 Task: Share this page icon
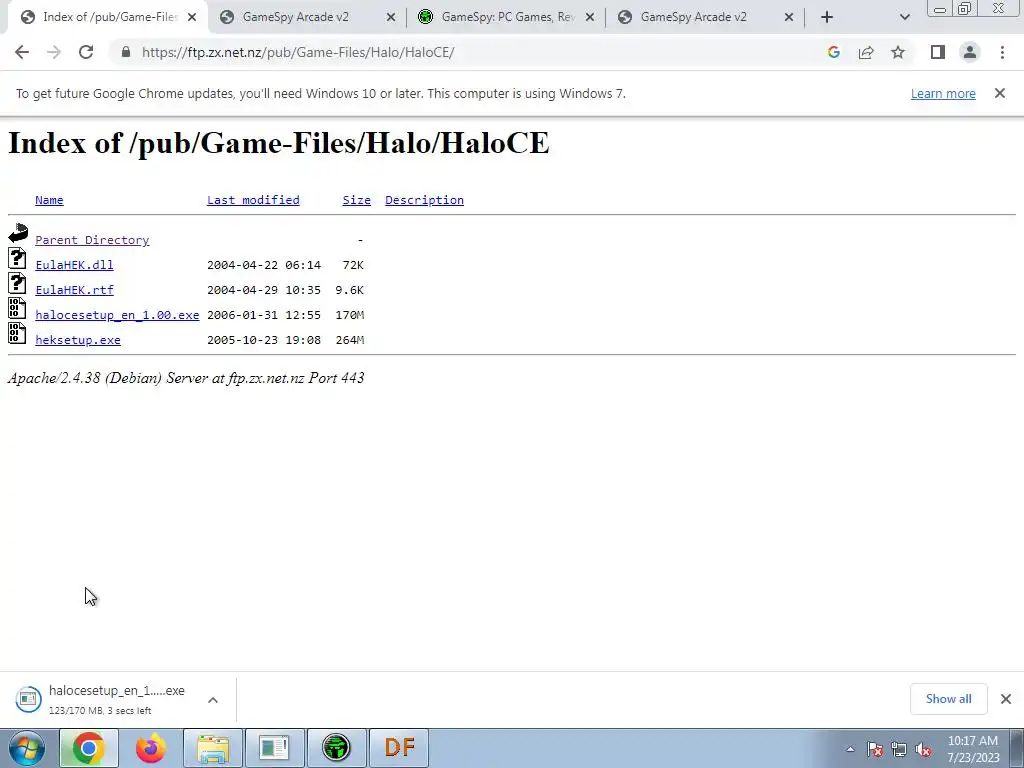point(866,52)
